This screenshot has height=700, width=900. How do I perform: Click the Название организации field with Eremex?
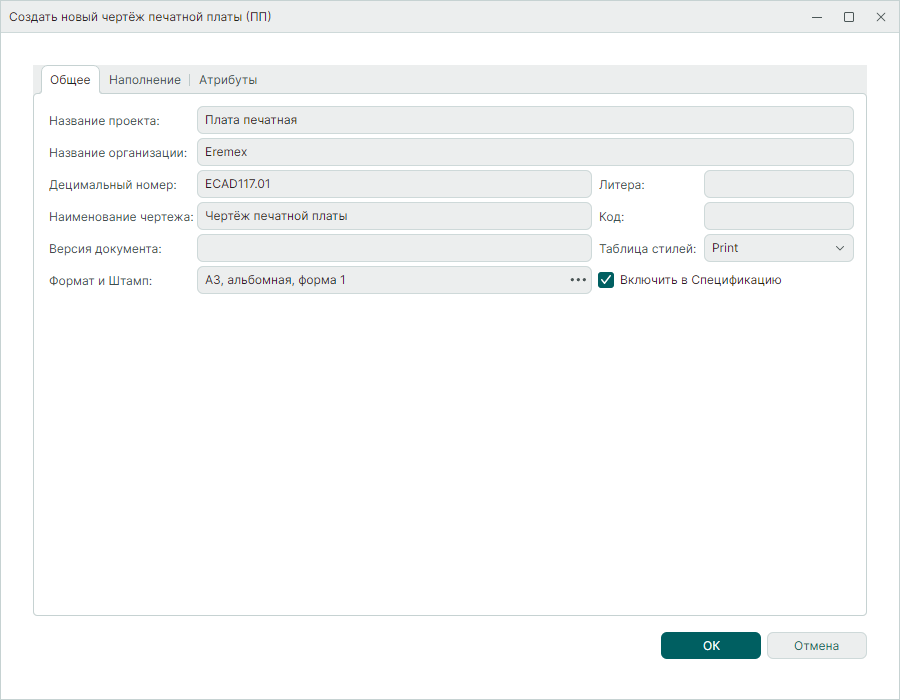point(525,152)
